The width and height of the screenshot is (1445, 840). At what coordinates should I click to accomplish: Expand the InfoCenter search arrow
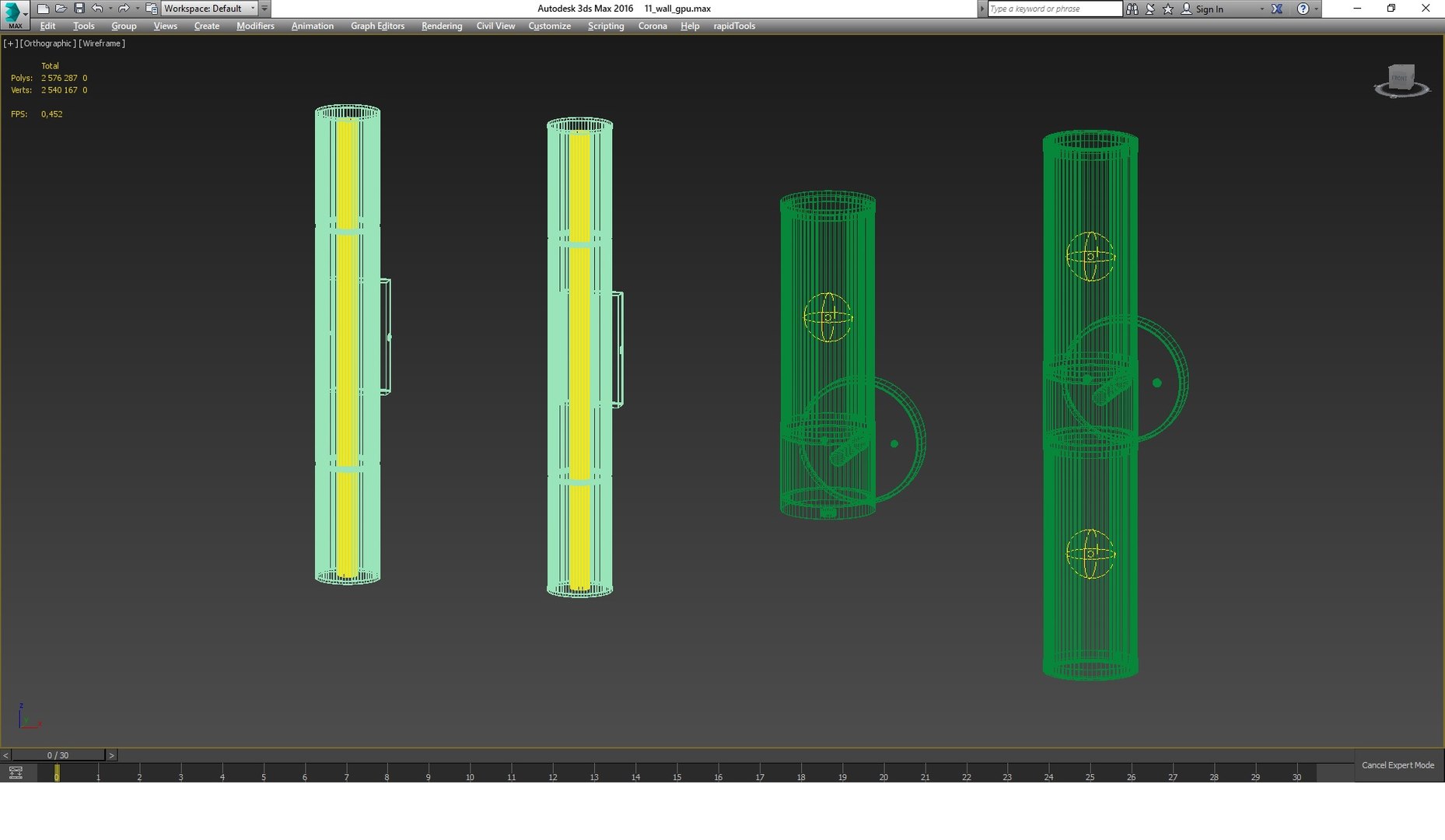(x=981, y=9)
